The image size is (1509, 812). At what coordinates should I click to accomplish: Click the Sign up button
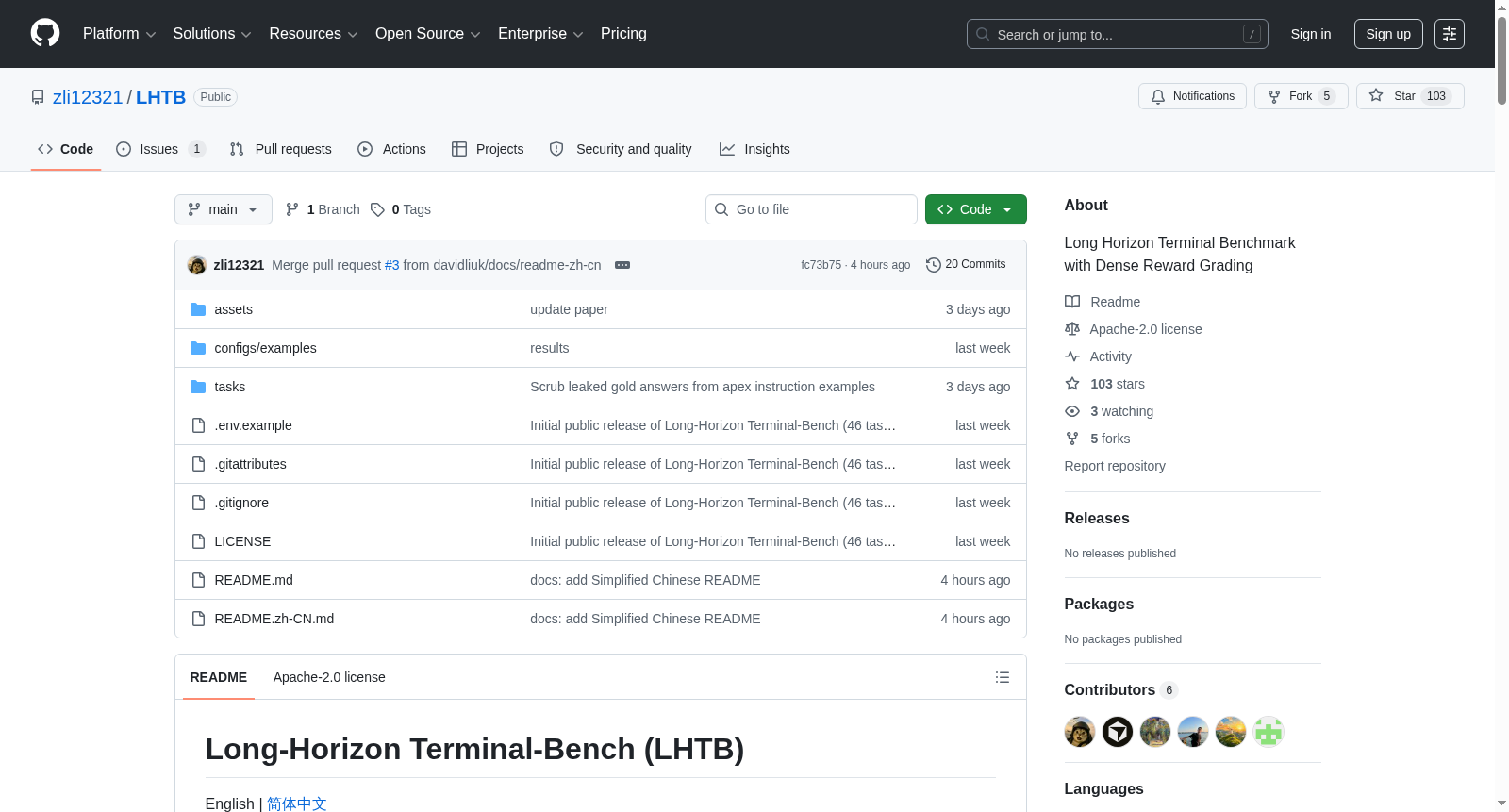click(x=1388, y=34)
